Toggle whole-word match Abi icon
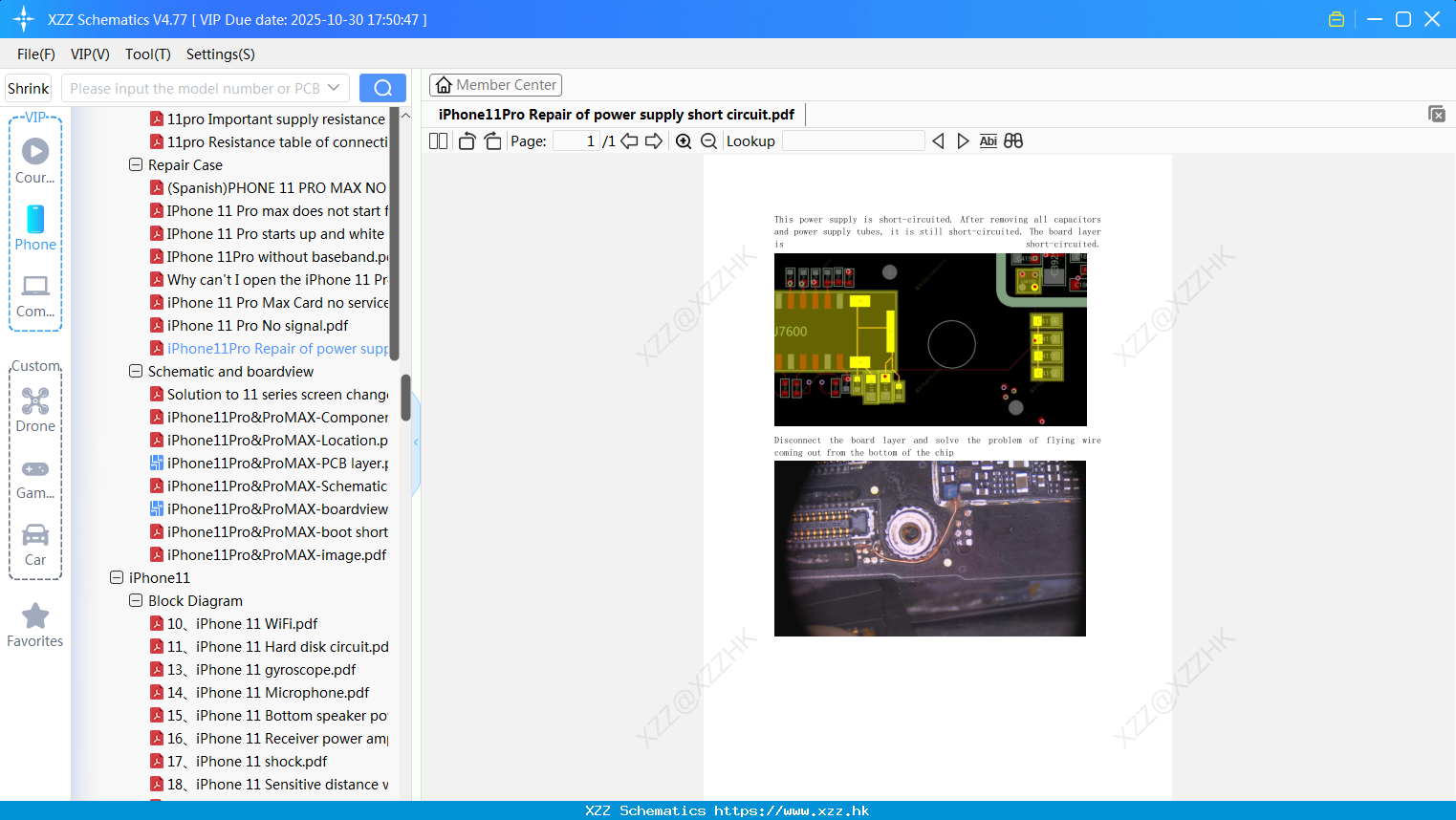Screen dimensions: 1456x820 click(x=989, y=140)
